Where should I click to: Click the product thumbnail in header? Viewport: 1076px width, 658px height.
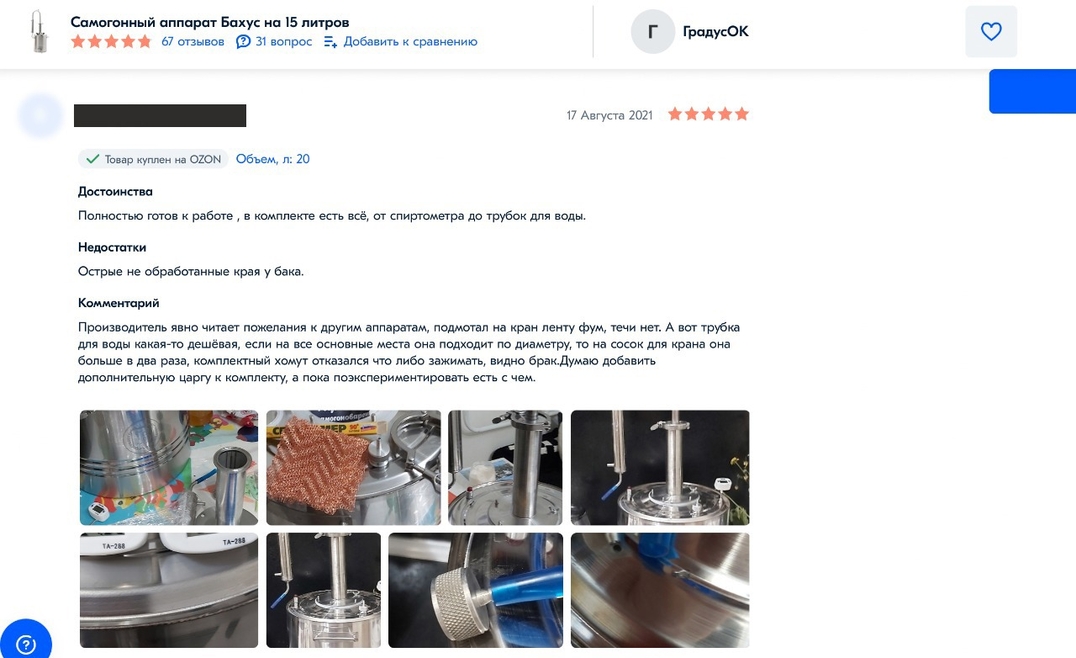coord(40,32)
